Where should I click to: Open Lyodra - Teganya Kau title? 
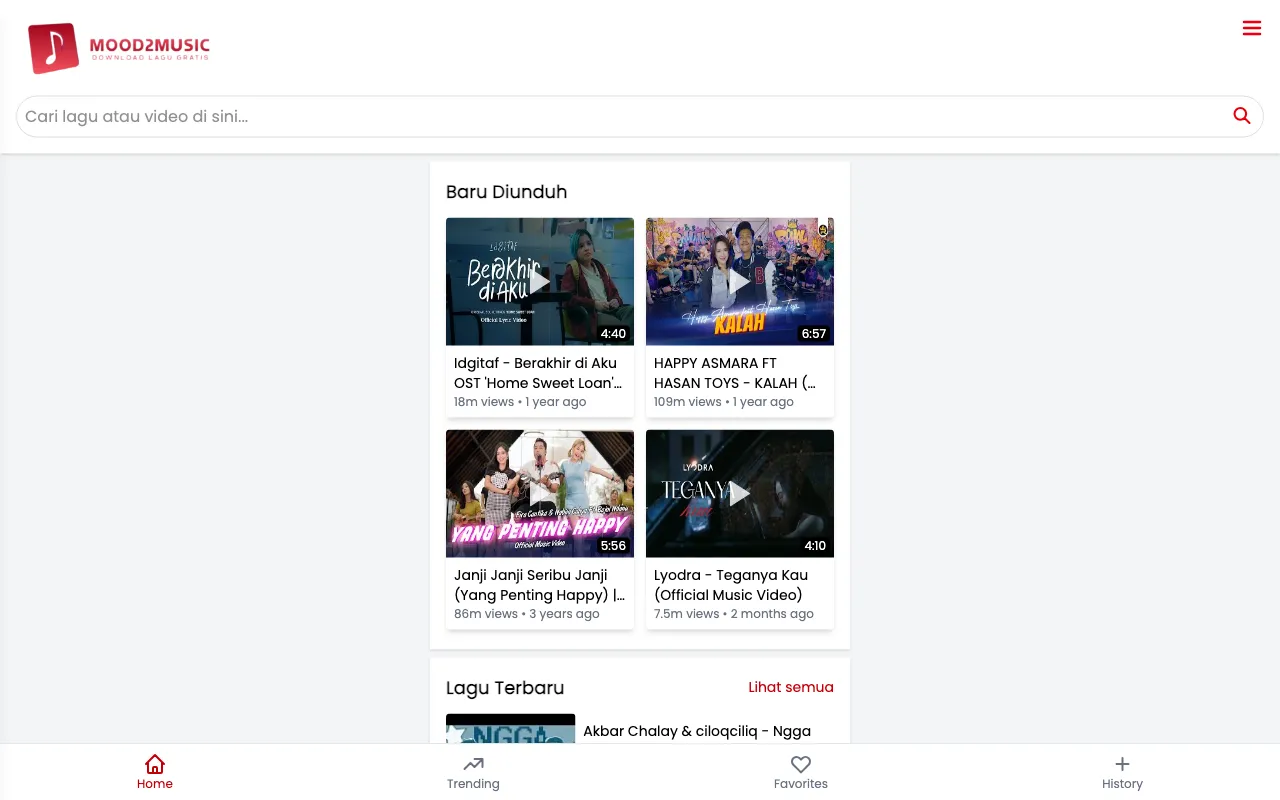click(731, 585)
